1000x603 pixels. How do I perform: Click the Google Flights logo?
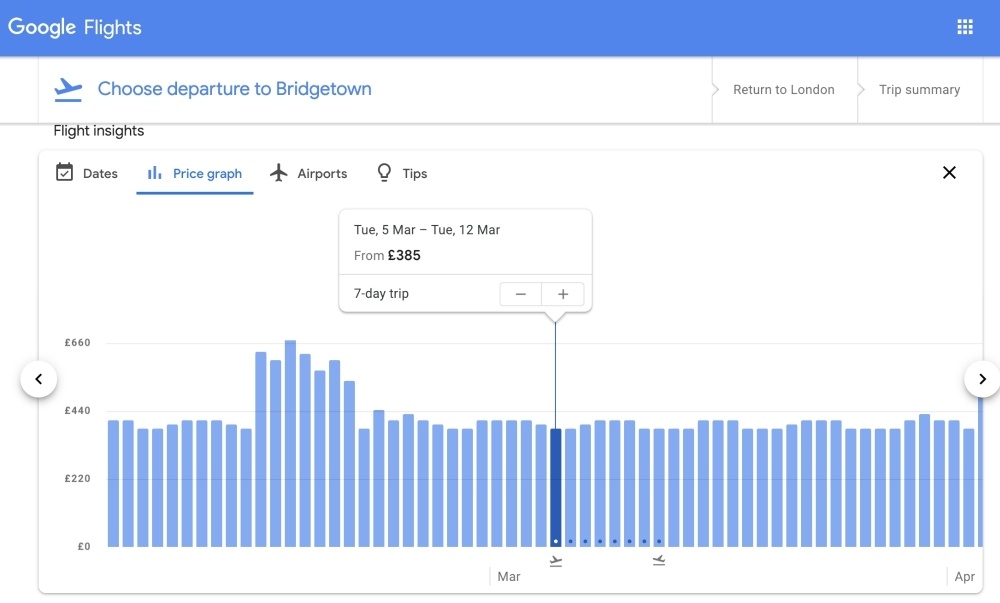coord(75,27)
